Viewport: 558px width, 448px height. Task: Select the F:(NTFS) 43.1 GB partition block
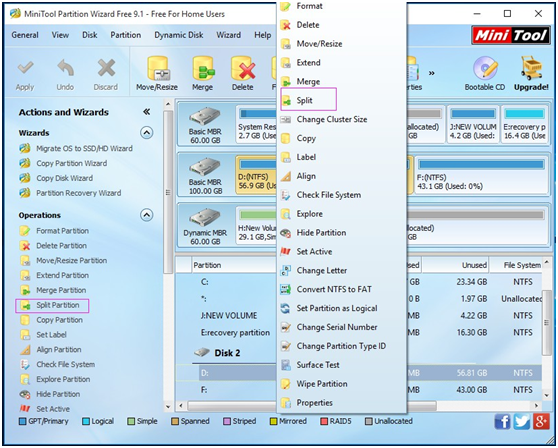(x=481, y=175)
